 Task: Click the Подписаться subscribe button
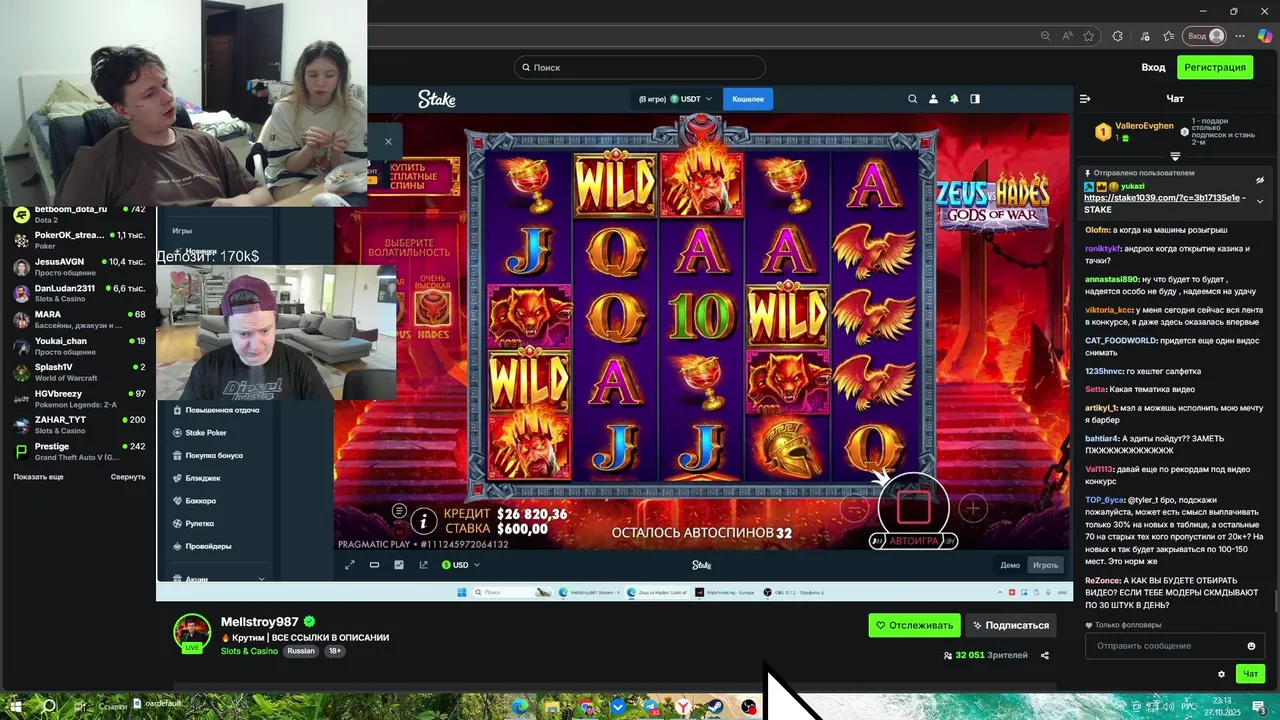(1010, 625)
